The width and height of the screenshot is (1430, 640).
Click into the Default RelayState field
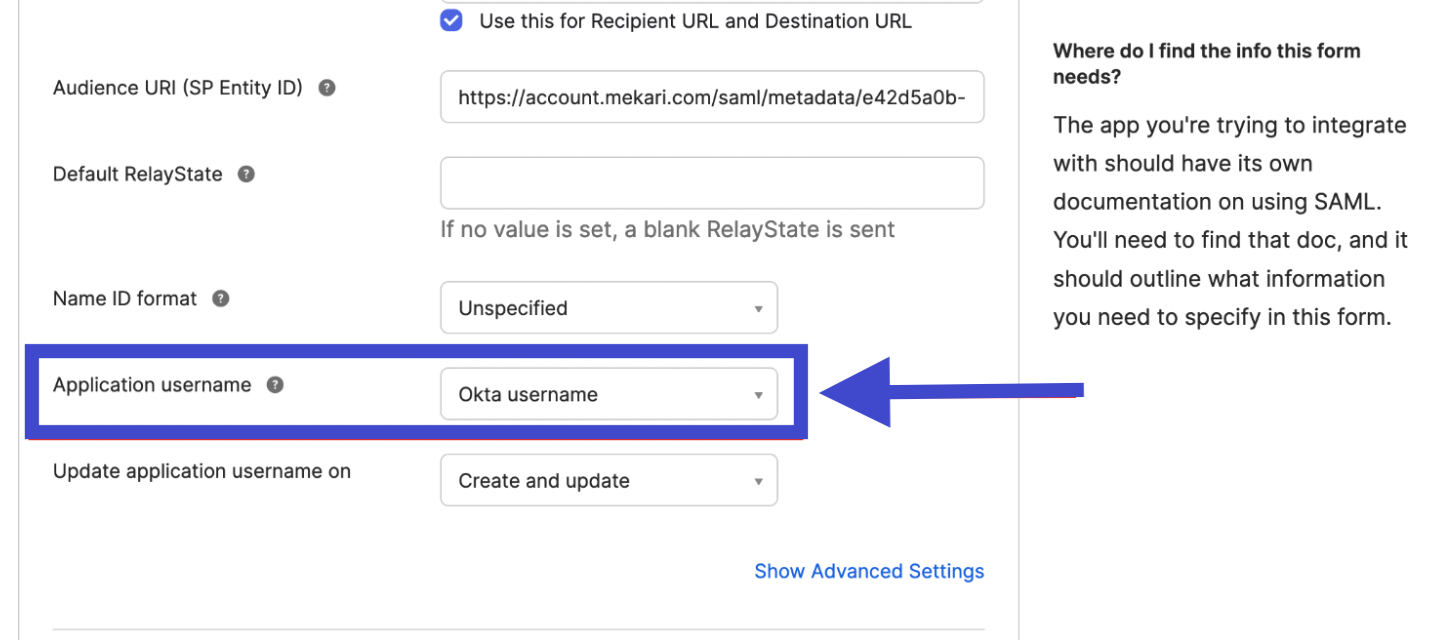pyautogui.click(x=711, y=183)
